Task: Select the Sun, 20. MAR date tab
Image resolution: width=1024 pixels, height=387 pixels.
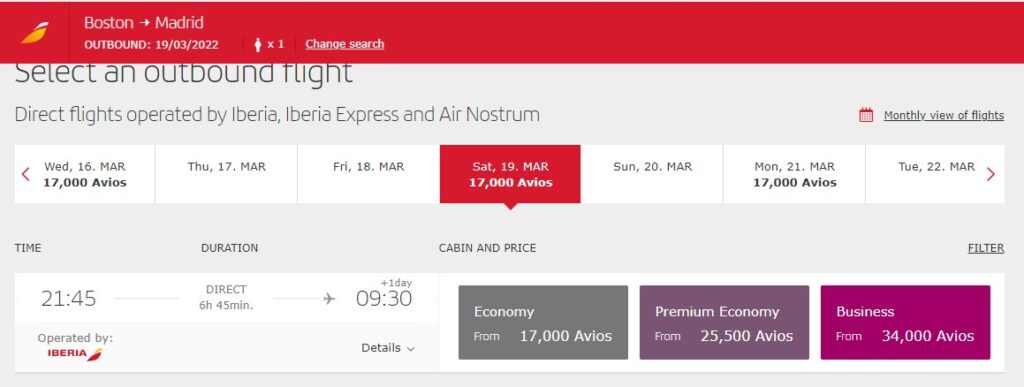Action: tap(652, 174)
